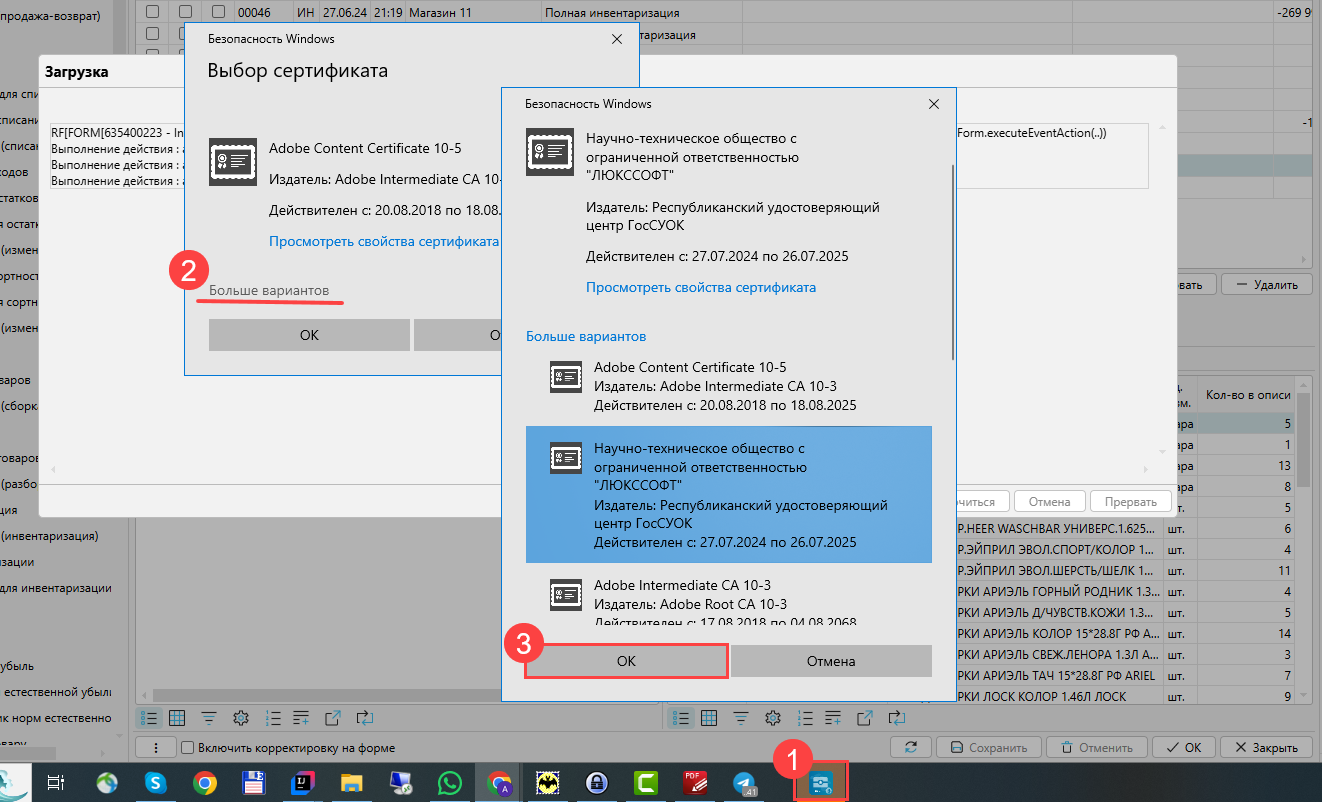1322x802 pixels.
Task: Open IntelliJ IDEA from the taskbar
Action: [x=302, y=782]
